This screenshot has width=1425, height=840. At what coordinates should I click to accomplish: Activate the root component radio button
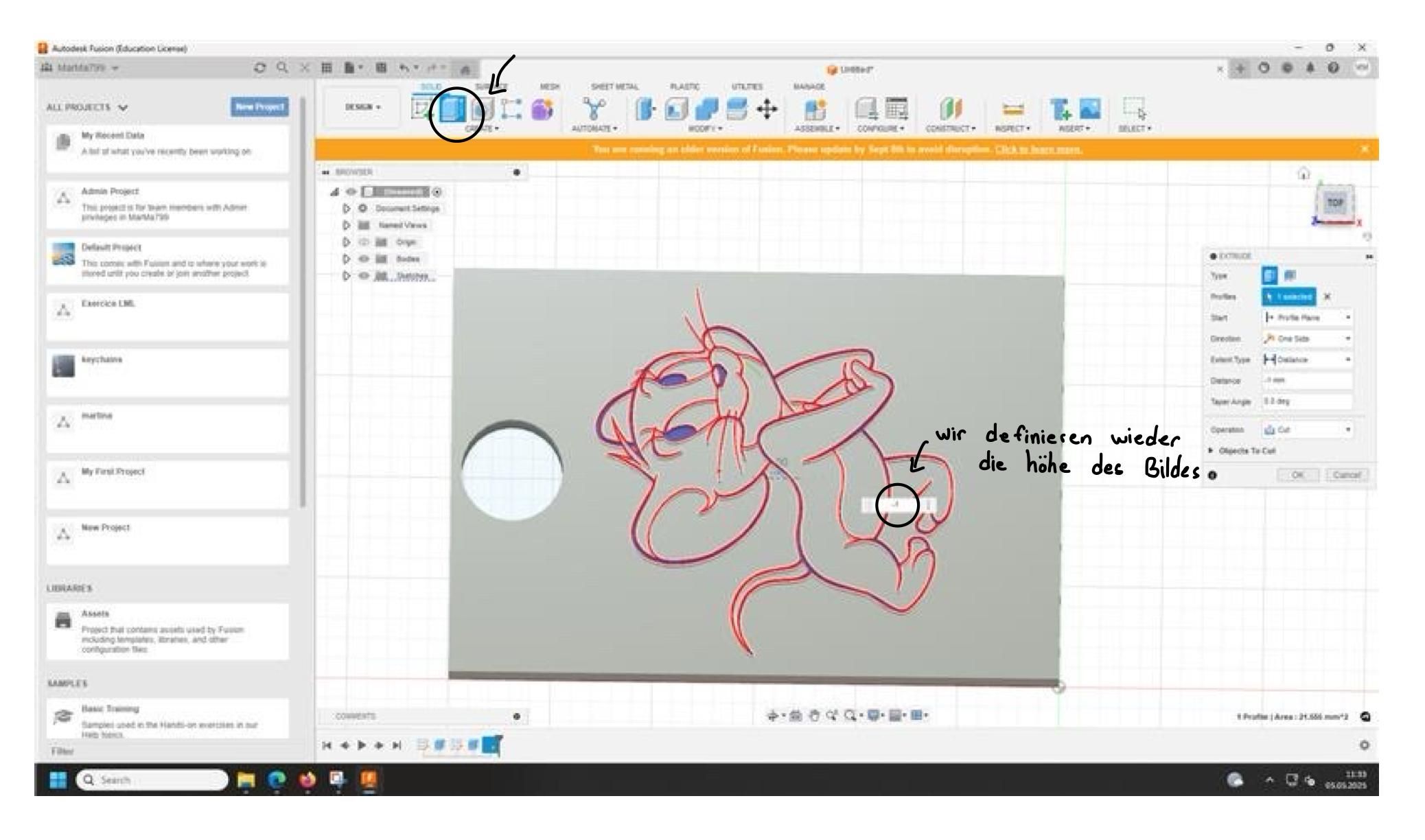tap(438, 192)
